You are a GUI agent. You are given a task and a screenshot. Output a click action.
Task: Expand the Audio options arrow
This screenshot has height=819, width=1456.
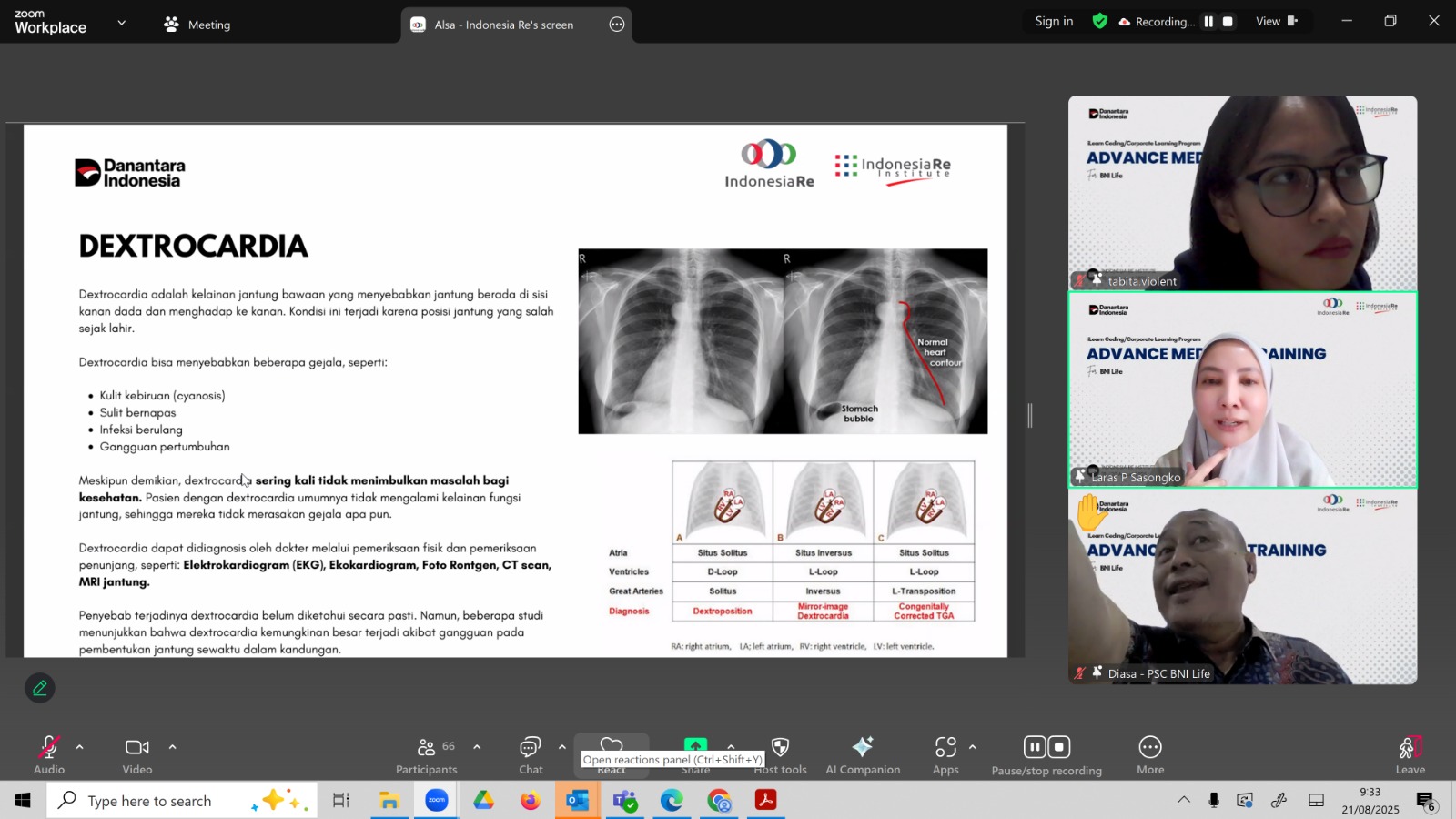tap(80, 747)
